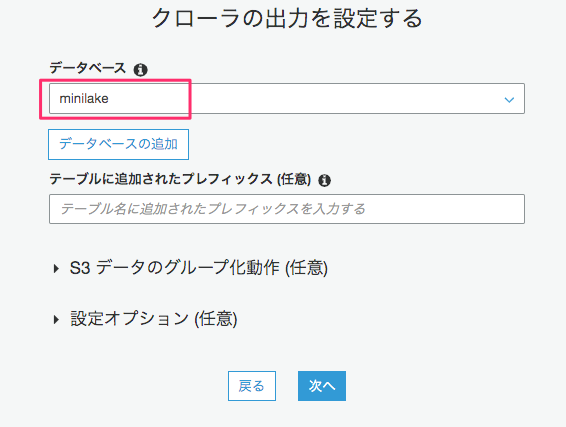Click the table prefix input field

tap(287, 209)
